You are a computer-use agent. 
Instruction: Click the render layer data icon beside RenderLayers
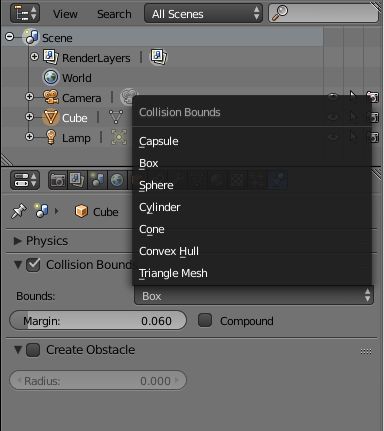(x=158, y=57)
